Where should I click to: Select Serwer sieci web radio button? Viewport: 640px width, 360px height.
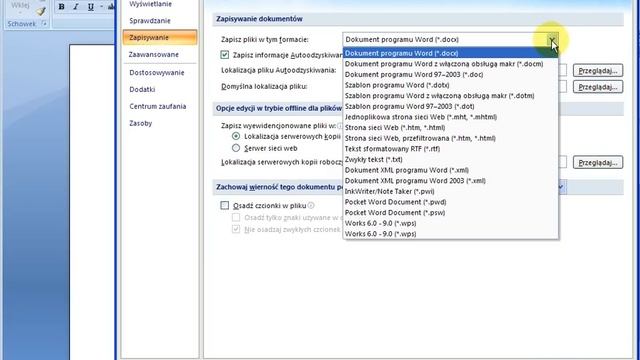[236, 148]
